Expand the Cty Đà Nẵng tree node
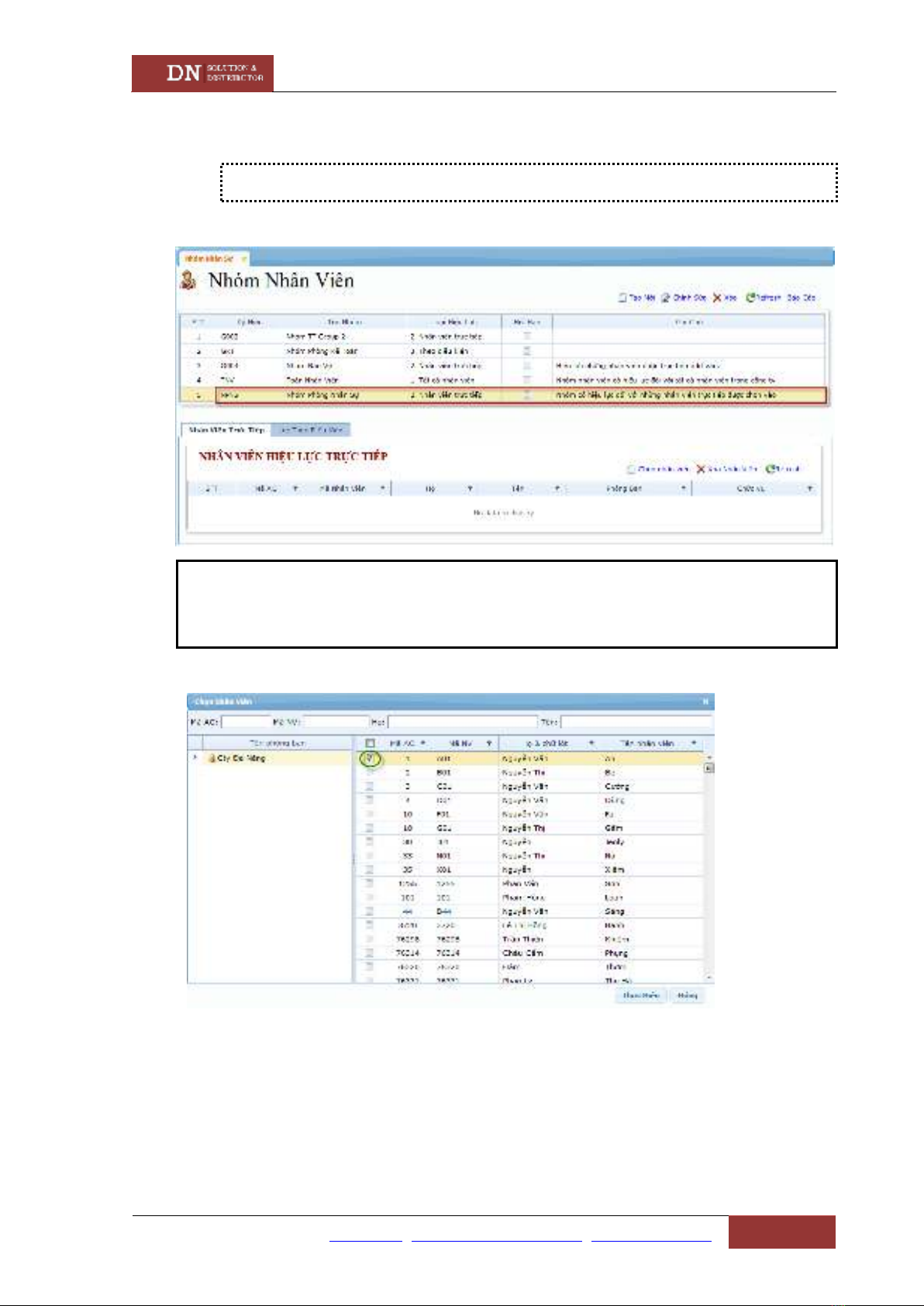 (195, 757)
